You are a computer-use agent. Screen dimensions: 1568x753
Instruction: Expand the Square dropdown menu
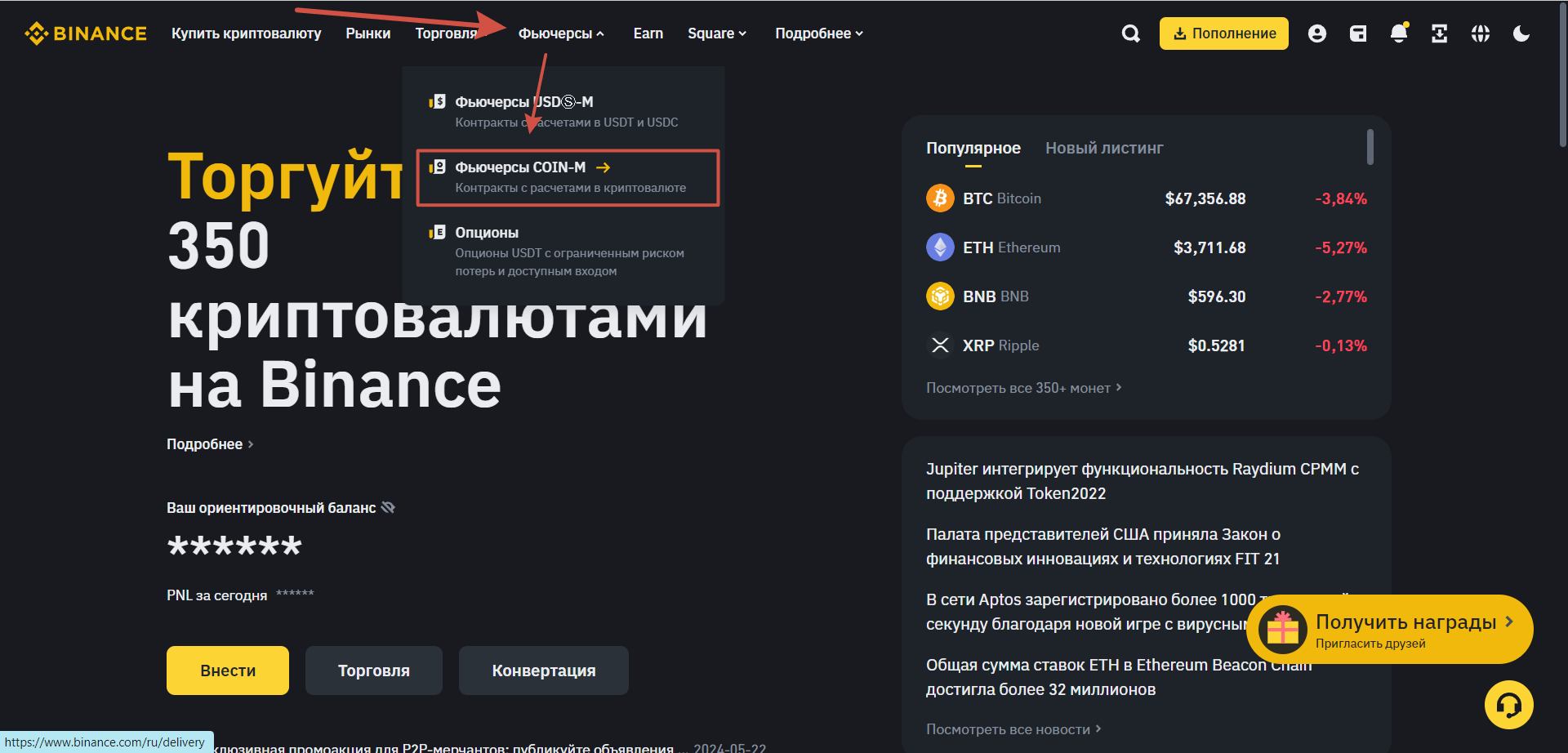point(717,33)
